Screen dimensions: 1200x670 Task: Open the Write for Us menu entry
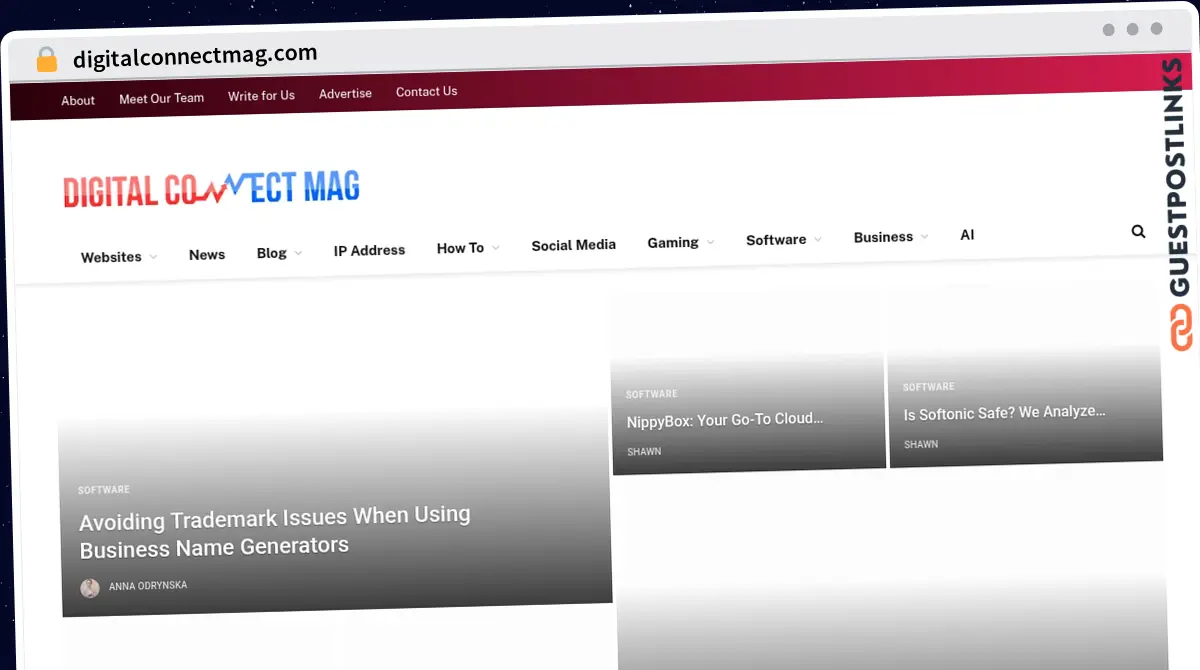[x=261, y=95]
